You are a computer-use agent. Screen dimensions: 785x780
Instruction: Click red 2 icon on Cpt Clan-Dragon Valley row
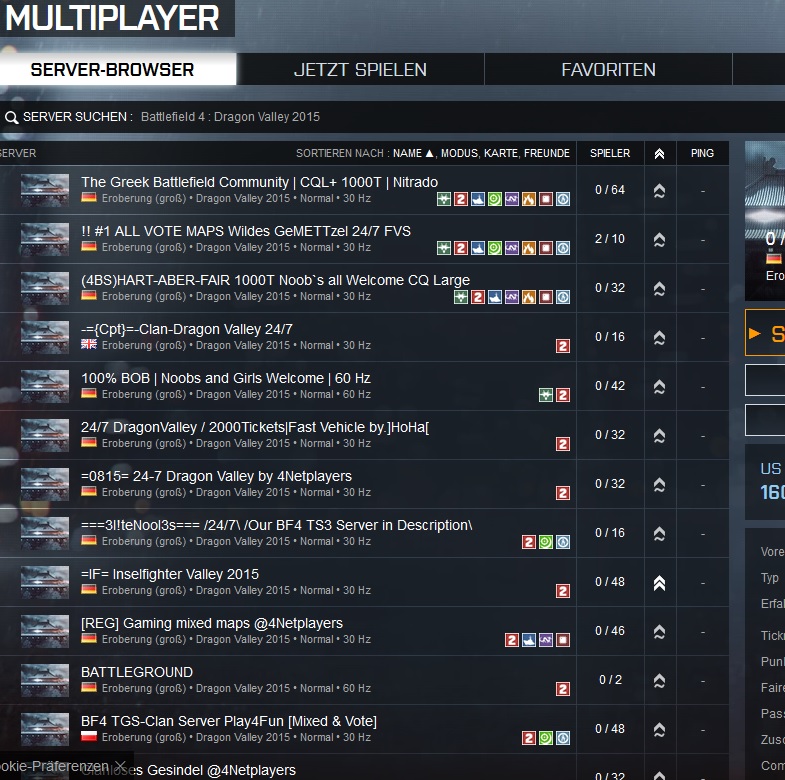pos(563,346)
